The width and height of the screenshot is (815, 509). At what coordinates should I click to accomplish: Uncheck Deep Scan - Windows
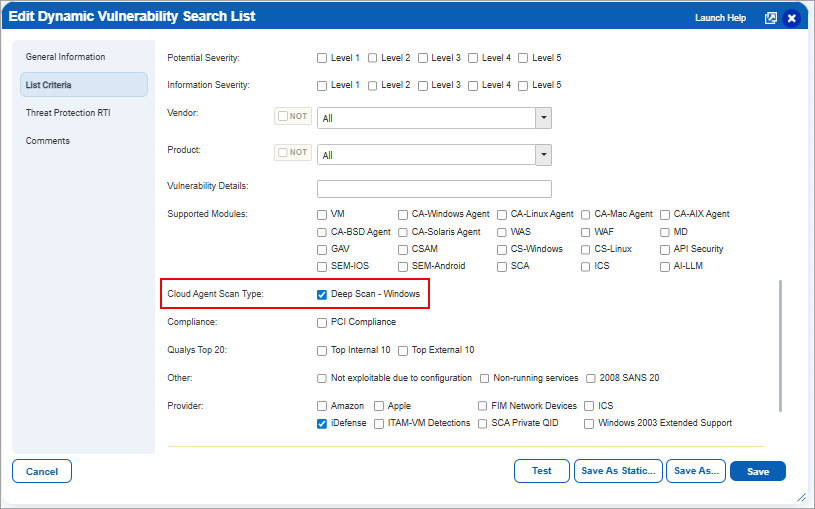tap(322, 295)
